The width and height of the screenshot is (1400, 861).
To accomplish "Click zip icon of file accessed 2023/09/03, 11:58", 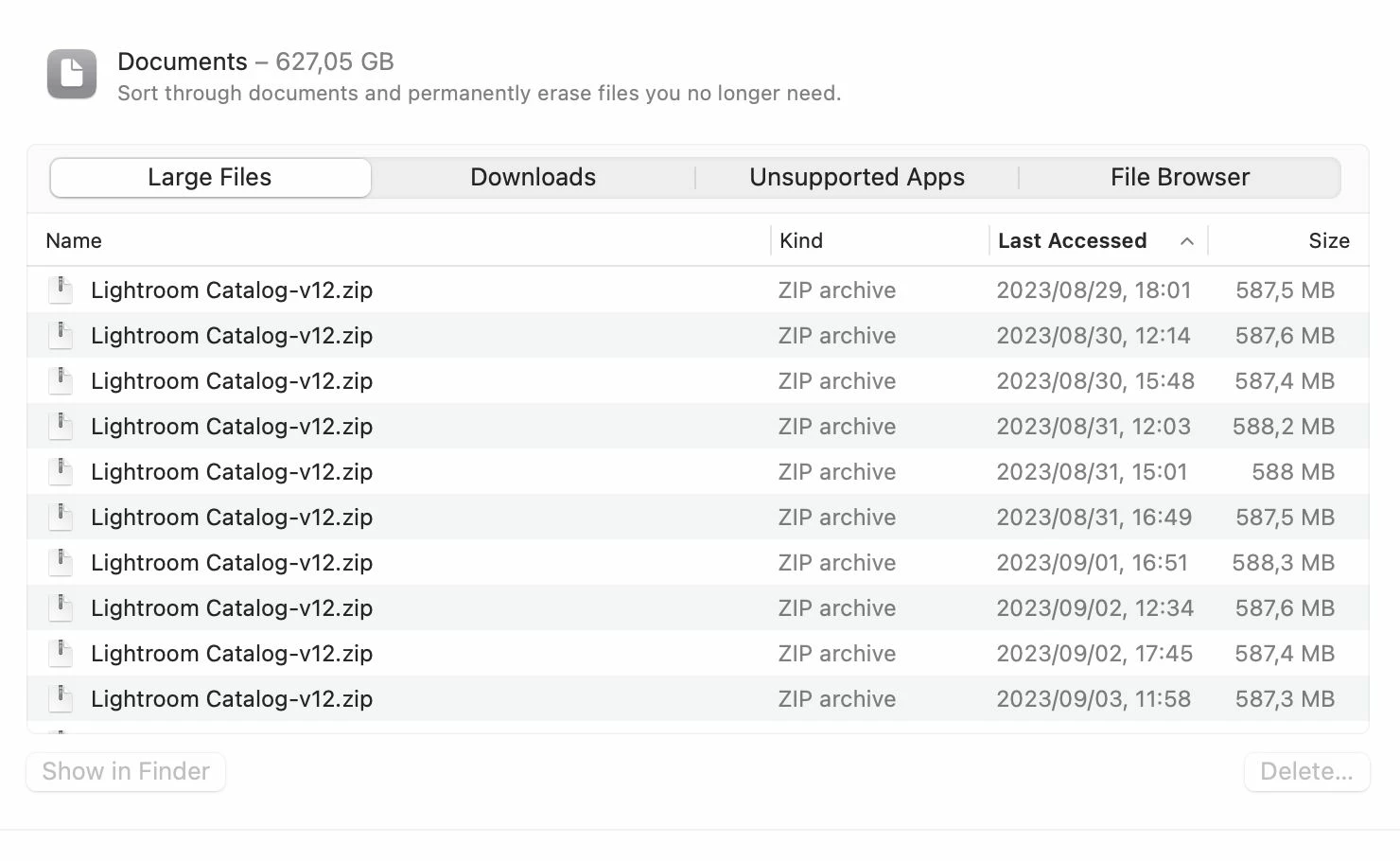I will (61, 698).
